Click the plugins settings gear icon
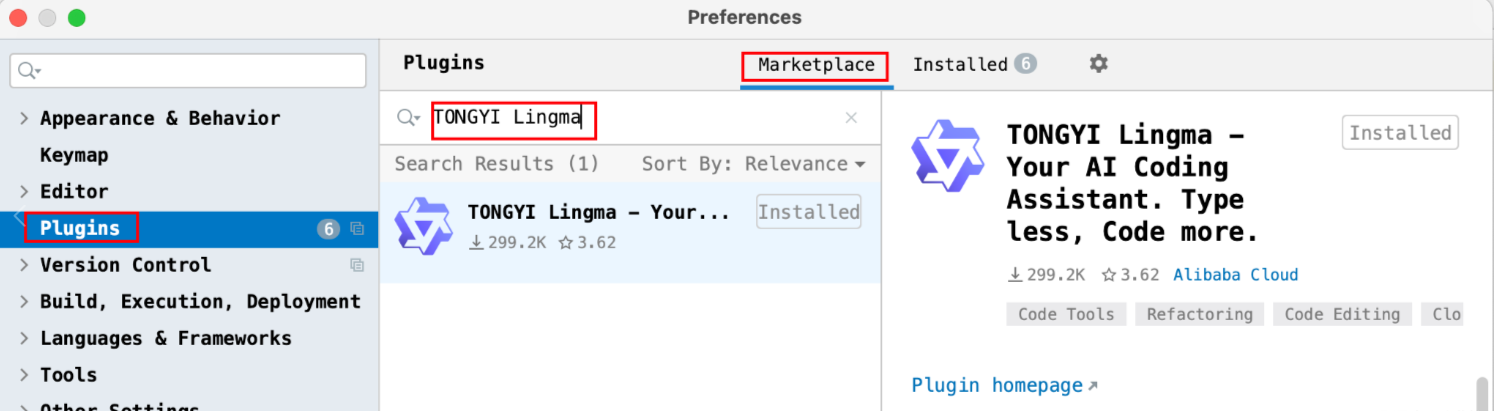The width and height of the screenshot is (1494, 411). [x=1098, y=64]
